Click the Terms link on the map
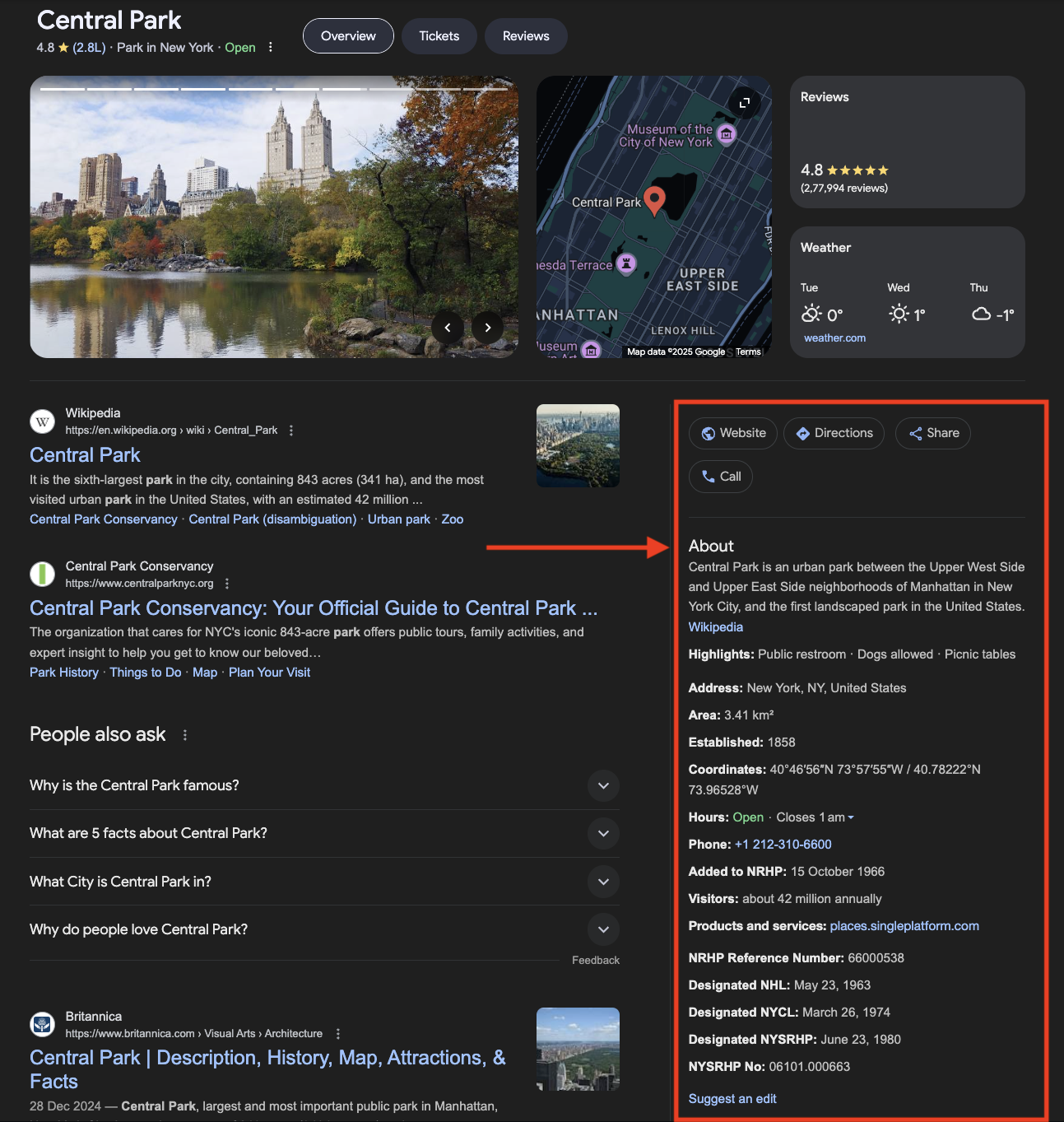 748,351
